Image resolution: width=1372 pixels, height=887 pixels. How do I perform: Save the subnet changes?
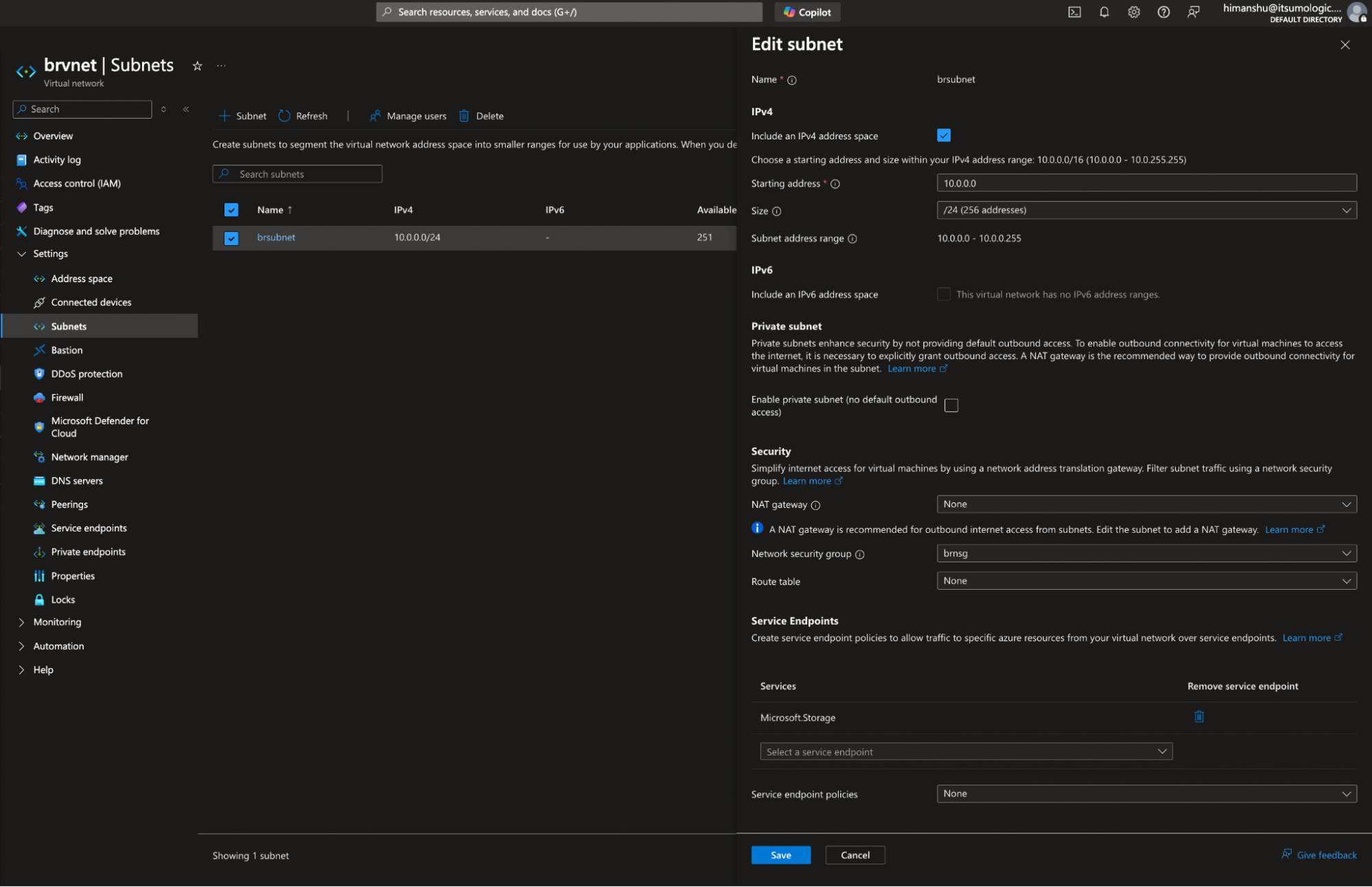780,855
